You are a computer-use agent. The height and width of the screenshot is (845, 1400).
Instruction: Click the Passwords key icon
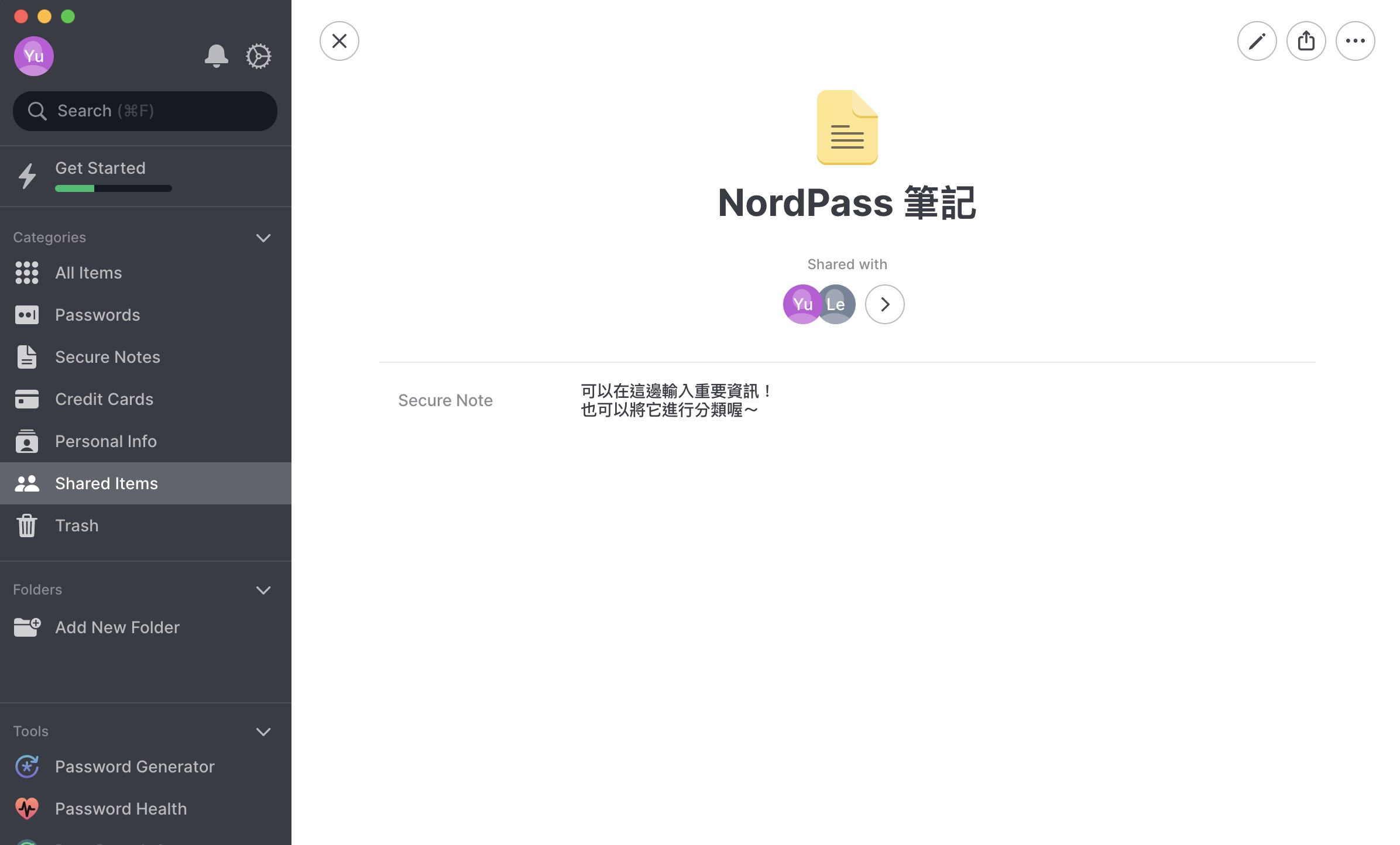tap(27, 315)
